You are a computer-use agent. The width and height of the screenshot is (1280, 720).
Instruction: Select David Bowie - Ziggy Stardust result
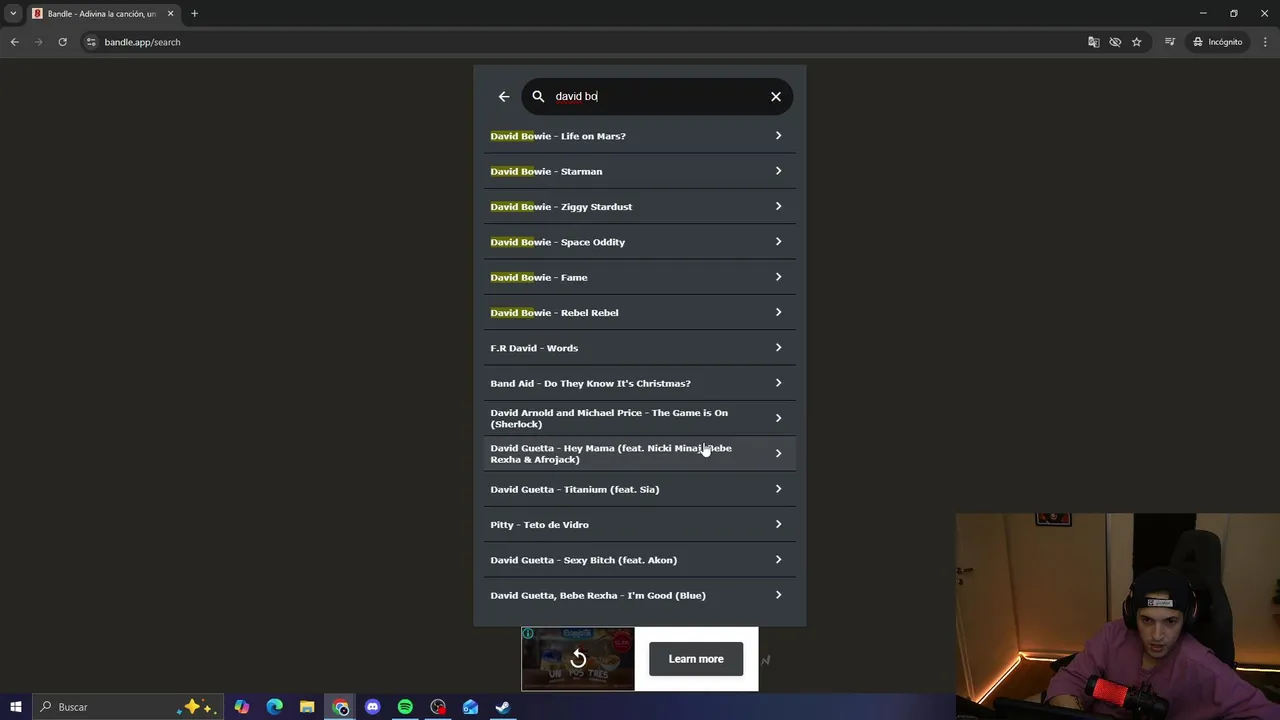click(x=640, y=206)
